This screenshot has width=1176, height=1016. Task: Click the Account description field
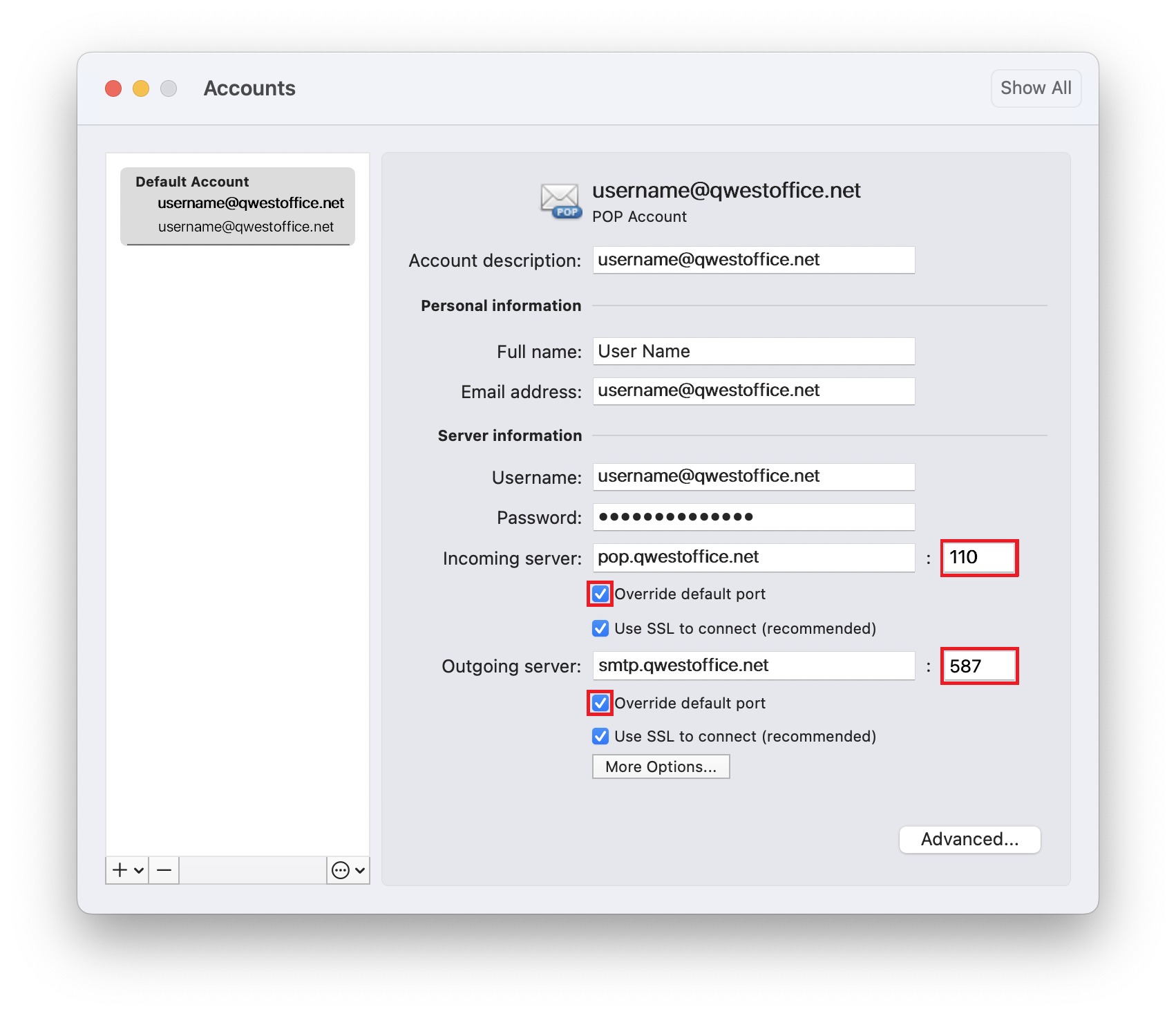tap(753, 260)
